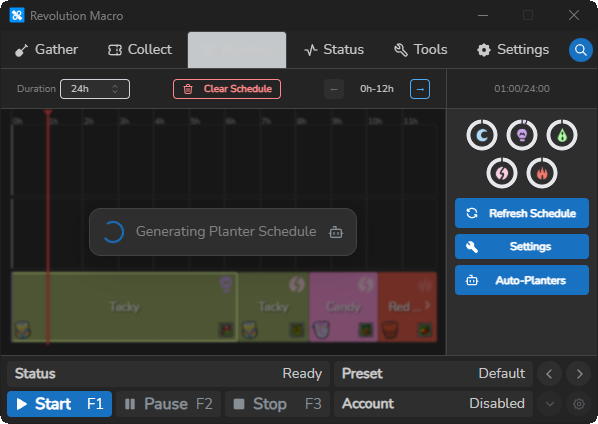The image size is (598, 424).
Task: Select the blue crescent nectar icon
Action: 482,135
